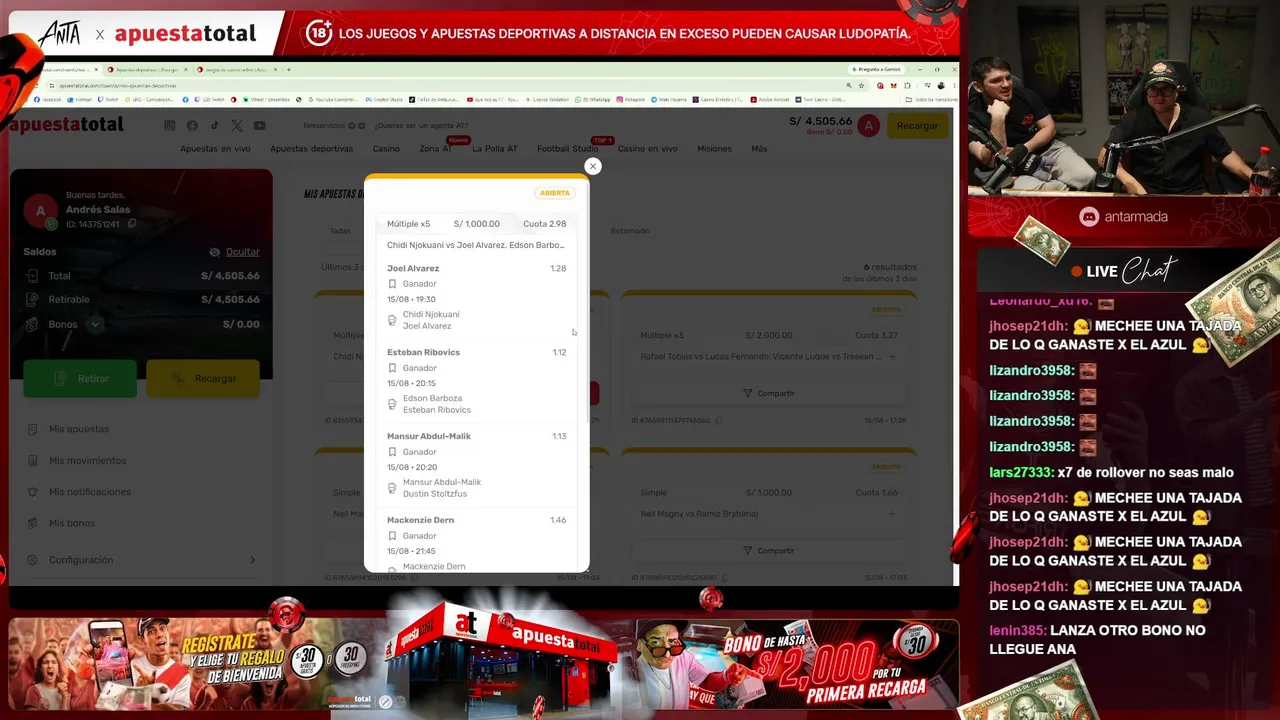This screenshot has width=1280, height=720.
Task: Open the Discord antarmada overlay link
Action: (x=1123, y=217)
